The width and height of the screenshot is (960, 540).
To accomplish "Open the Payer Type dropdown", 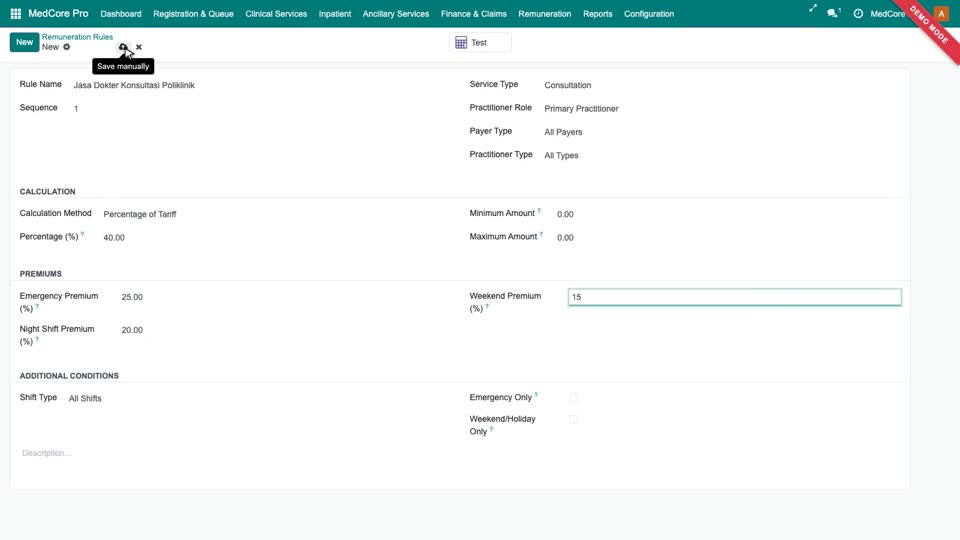I will [722, 132].
